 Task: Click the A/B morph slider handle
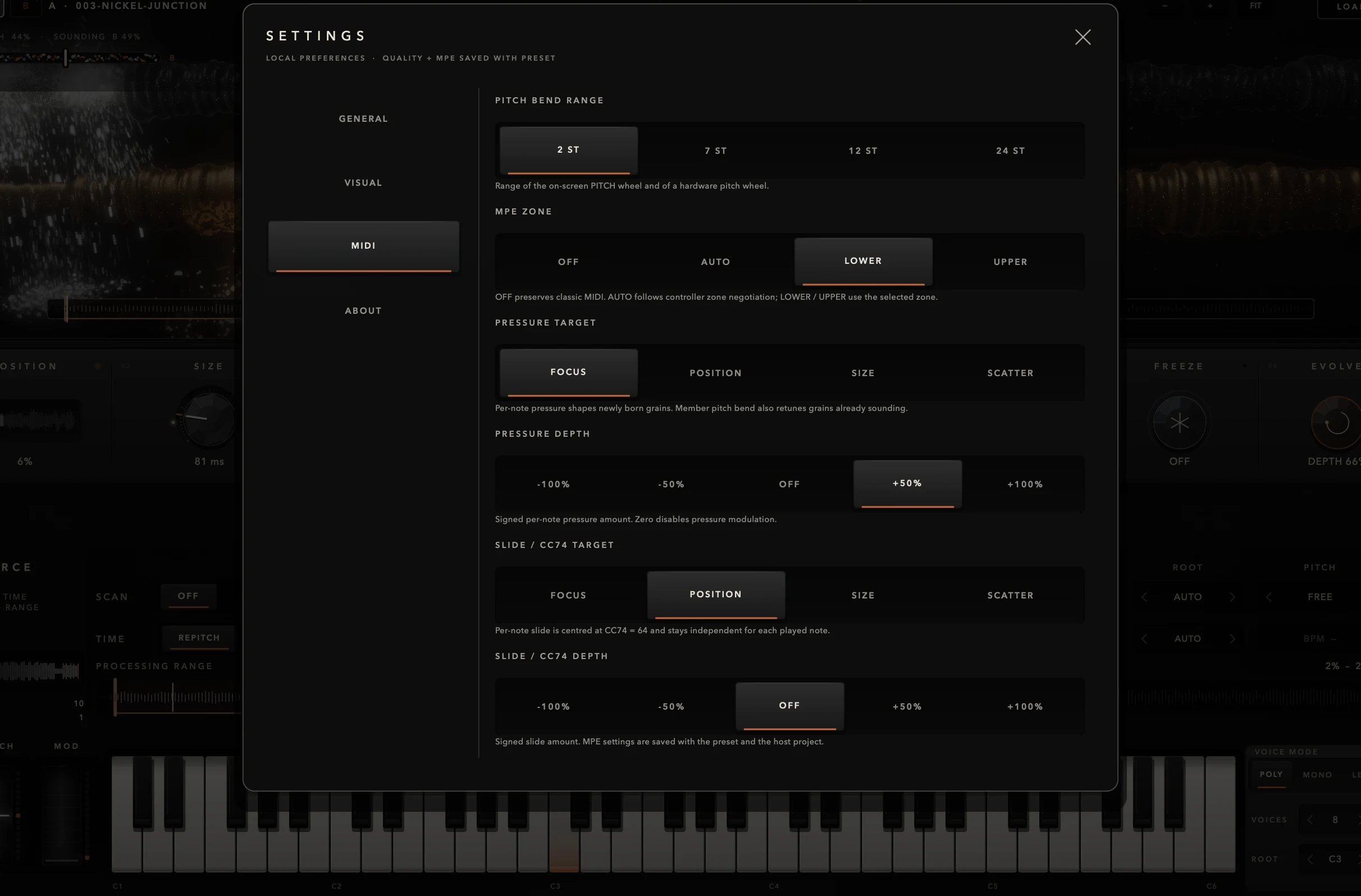click(66, 57)
